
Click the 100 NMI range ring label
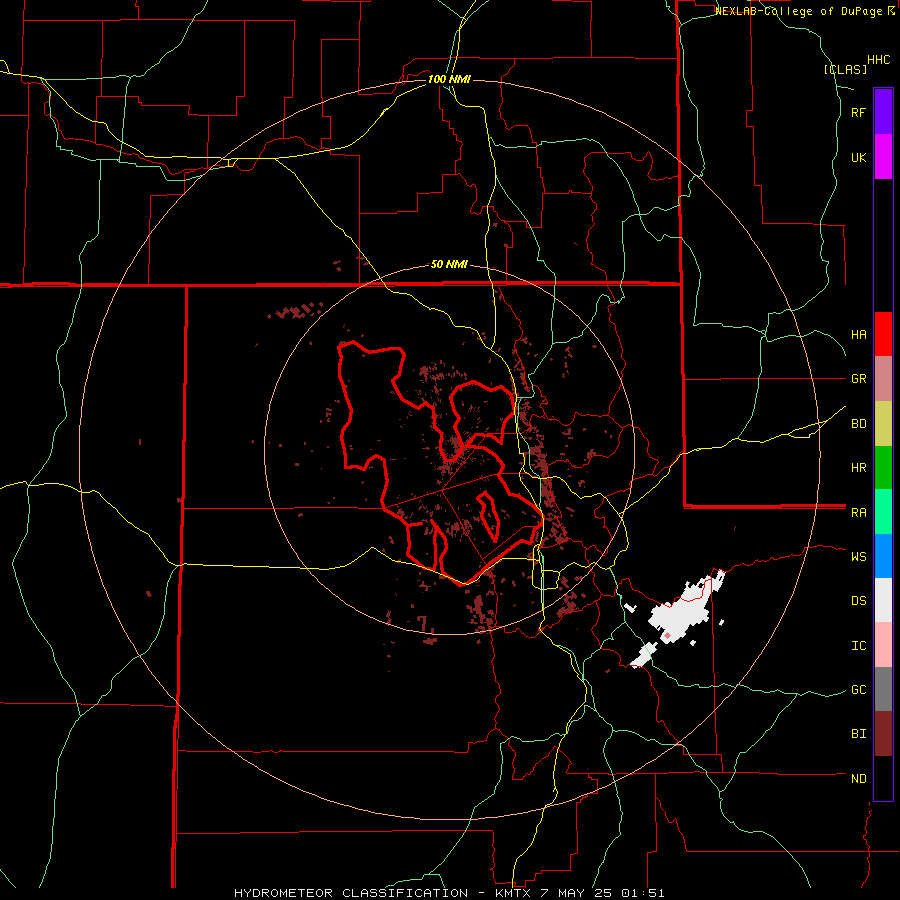point(449,79)
